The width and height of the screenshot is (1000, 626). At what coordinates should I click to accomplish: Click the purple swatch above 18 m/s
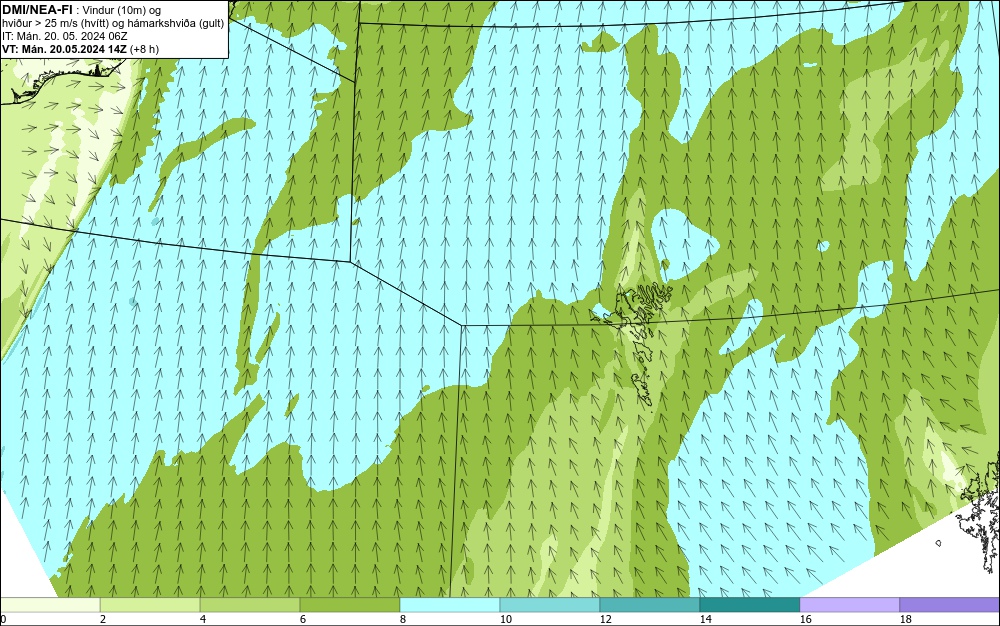tap(950, 605)
